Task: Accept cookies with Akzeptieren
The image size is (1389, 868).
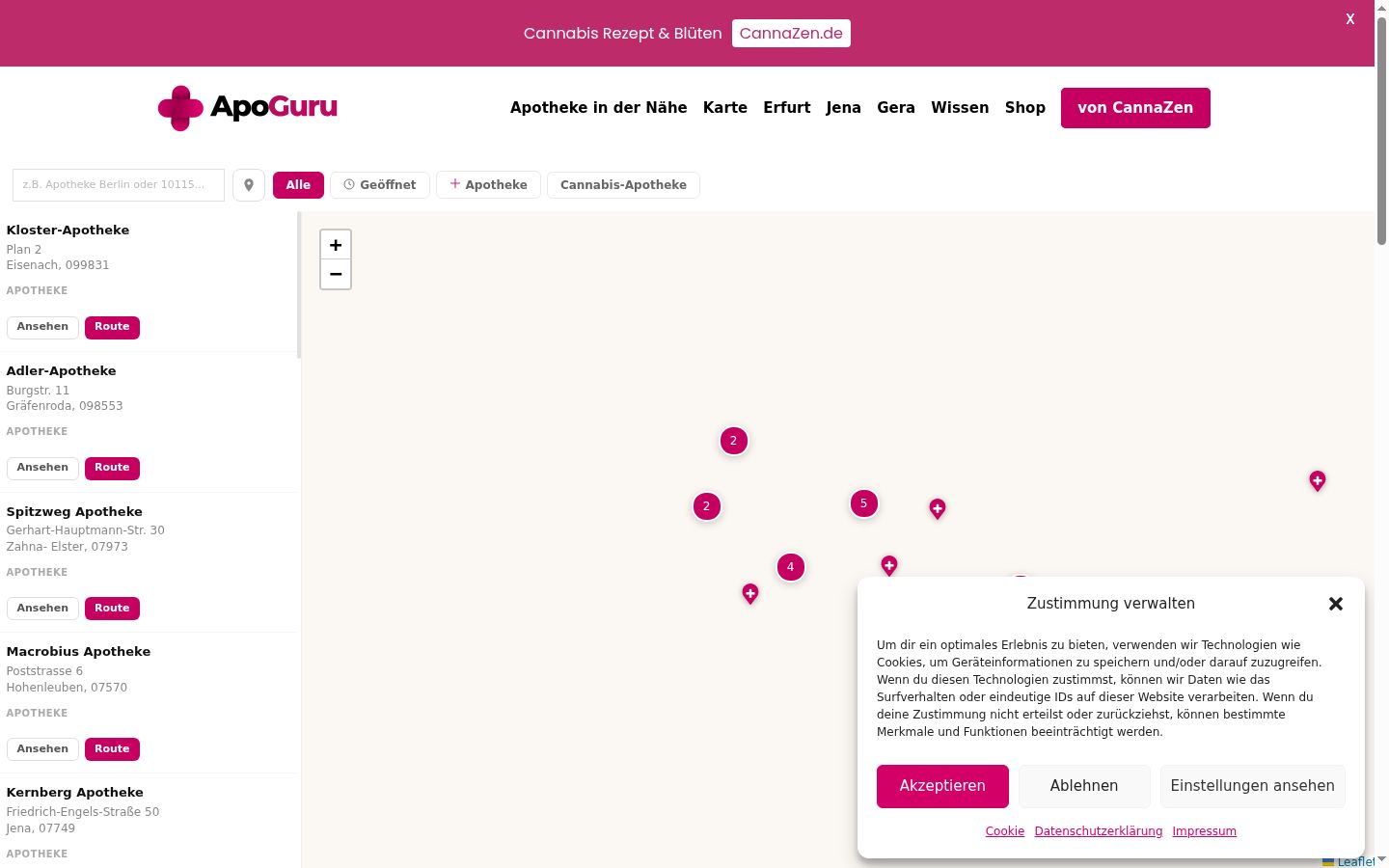Action: [x=942, y=786]
